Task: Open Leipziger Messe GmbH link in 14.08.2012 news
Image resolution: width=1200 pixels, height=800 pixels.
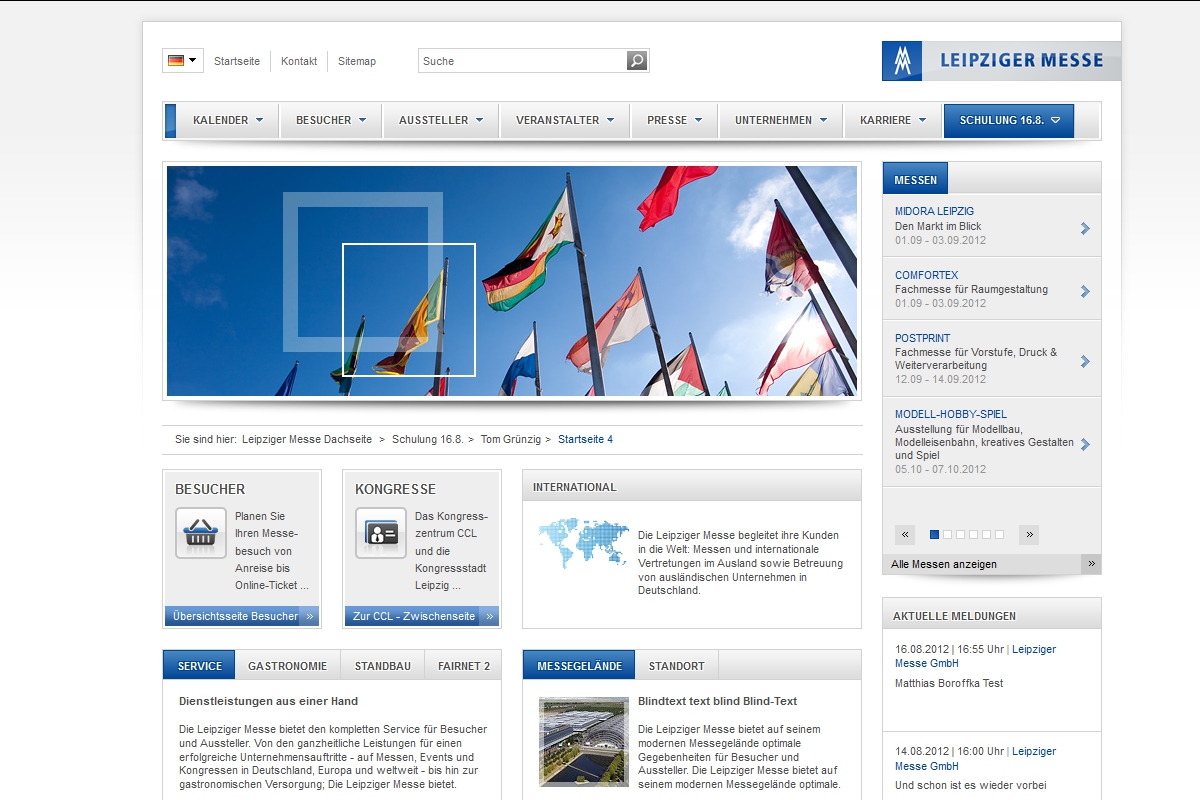Action: (x=975, y=758)
